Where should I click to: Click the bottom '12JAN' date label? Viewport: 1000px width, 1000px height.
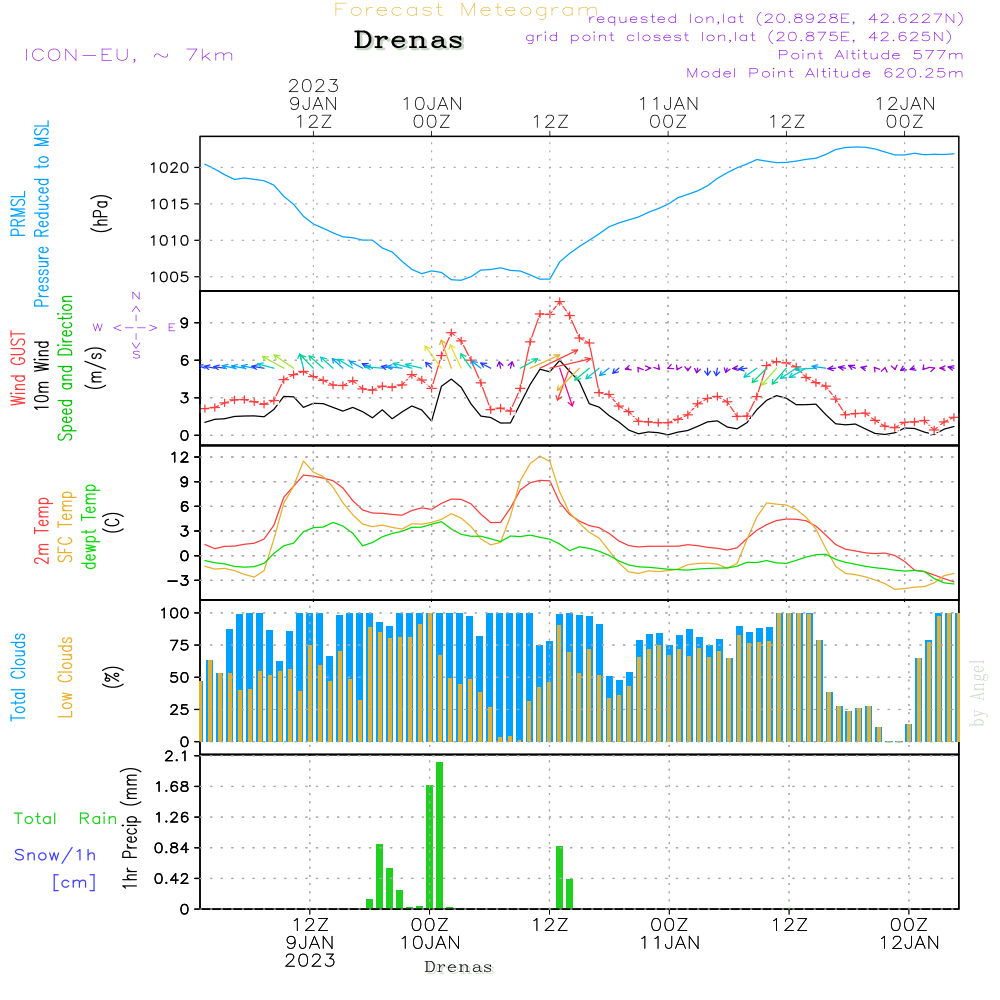909,943
